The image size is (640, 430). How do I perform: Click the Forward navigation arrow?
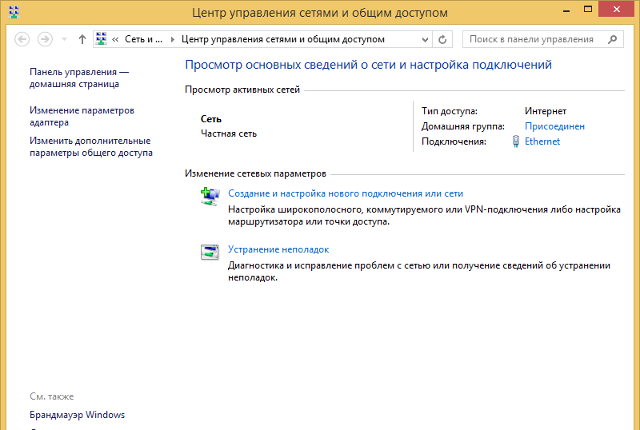pyautogui.click(x=45, y=39)
